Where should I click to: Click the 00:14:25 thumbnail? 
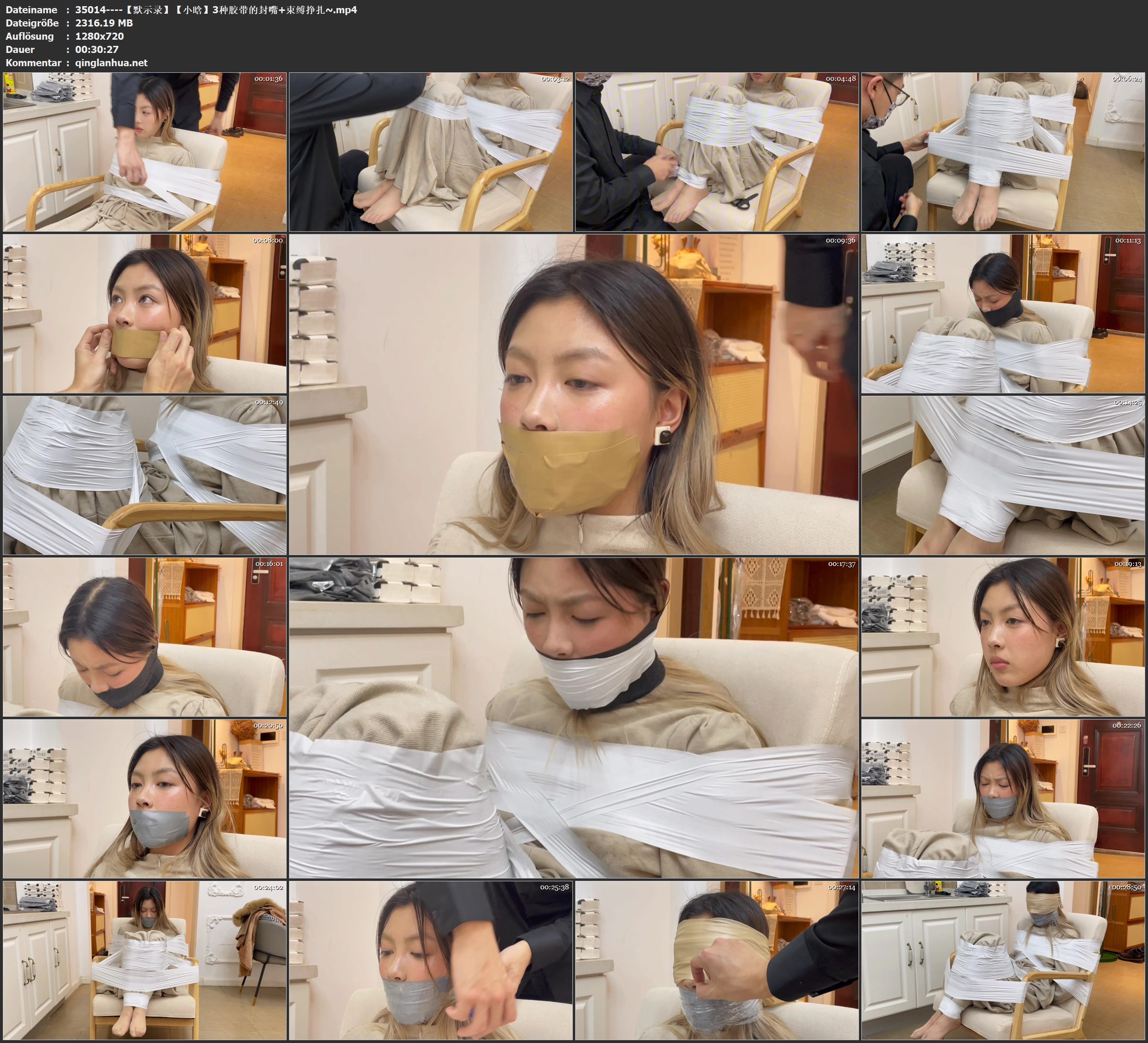click(1003, 475)
